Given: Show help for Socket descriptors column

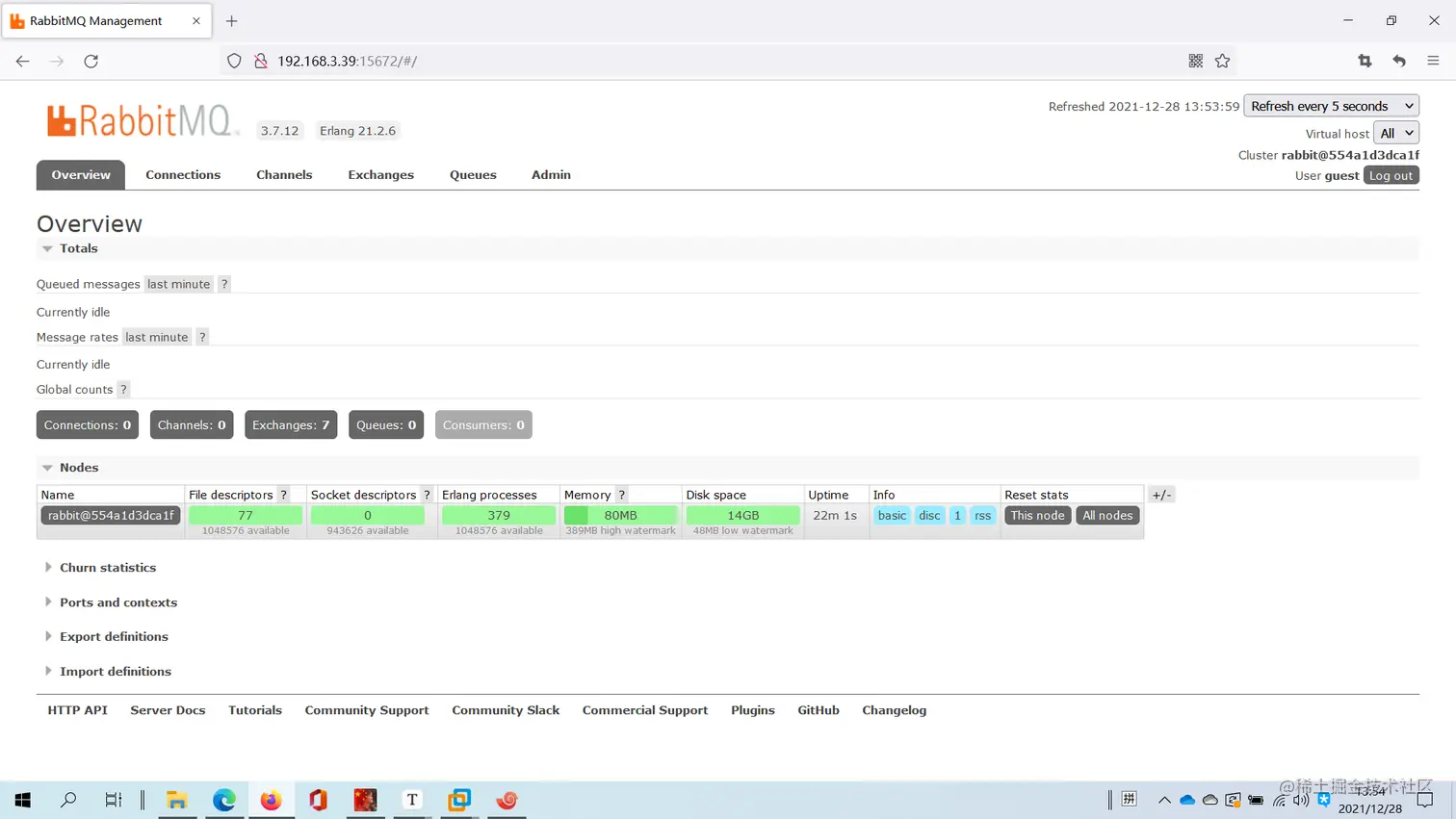Looking at the screenshot, I should tap(427, 495).
